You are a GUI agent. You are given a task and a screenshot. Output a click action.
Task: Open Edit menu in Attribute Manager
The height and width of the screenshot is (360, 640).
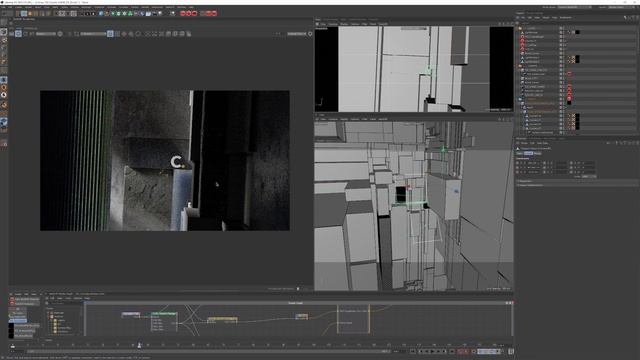coord(532,143)
